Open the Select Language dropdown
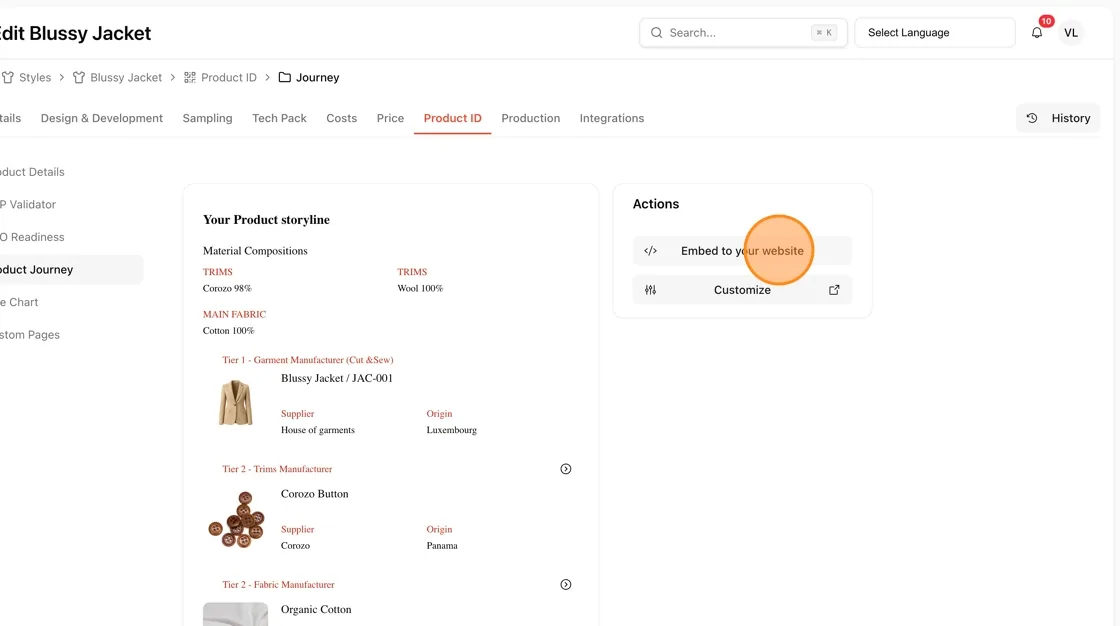The width and height of the screenshot is (1120, 626). point(934,33)
